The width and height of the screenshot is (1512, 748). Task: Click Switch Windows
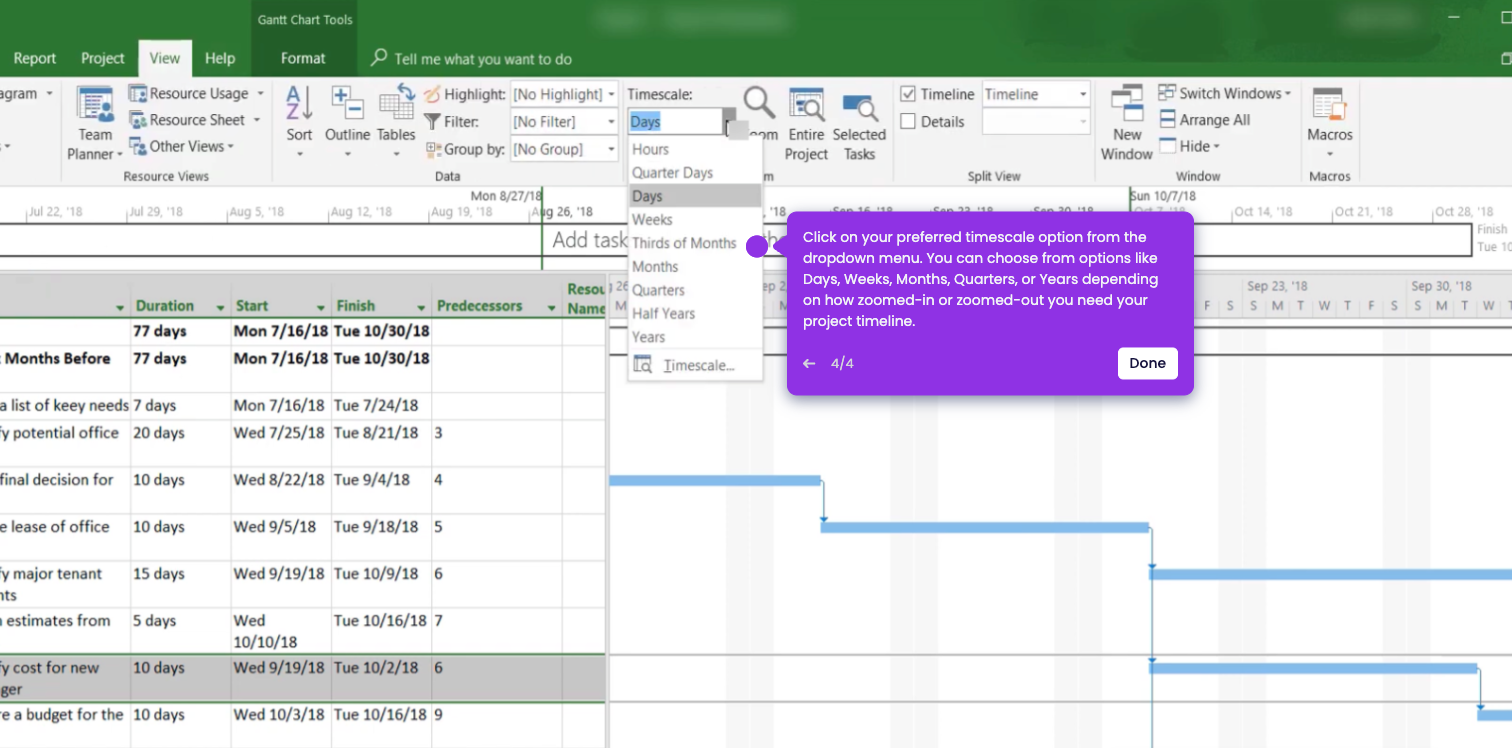pos(1225,93)
